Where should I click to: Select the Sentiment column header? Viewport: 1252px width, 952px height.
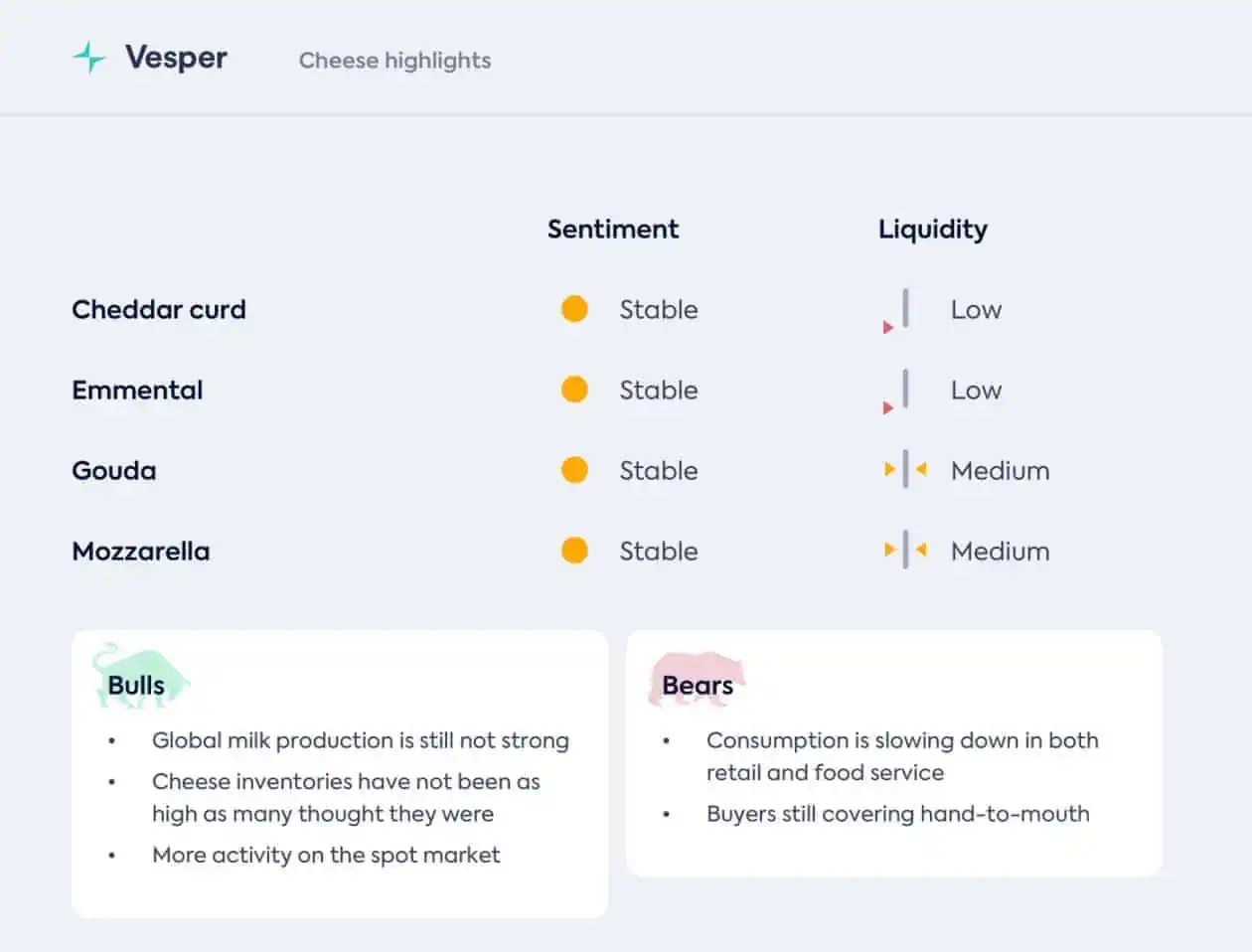click(x=613, y=230)
